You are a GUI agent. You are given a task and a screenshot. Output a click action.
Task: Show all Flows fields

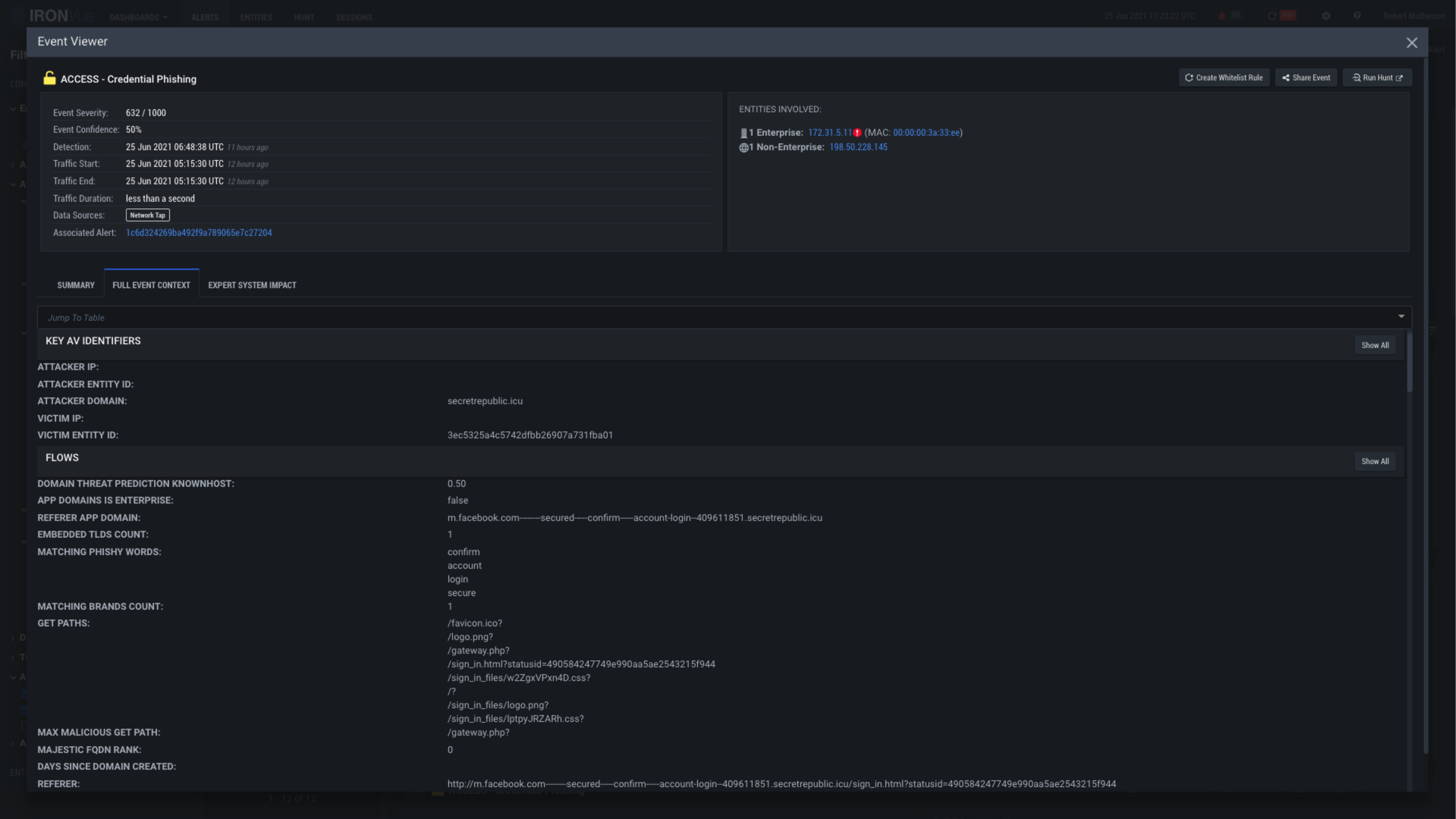coord(1375,462)
